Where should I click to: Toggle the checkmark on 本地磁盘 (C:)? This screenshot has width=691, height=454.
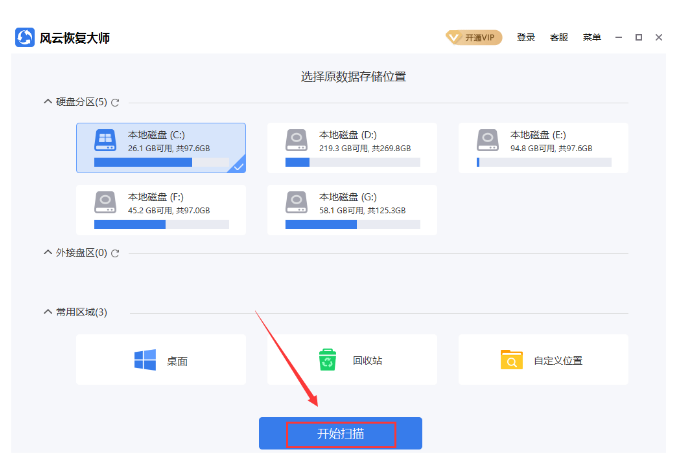tap(238, 166)
